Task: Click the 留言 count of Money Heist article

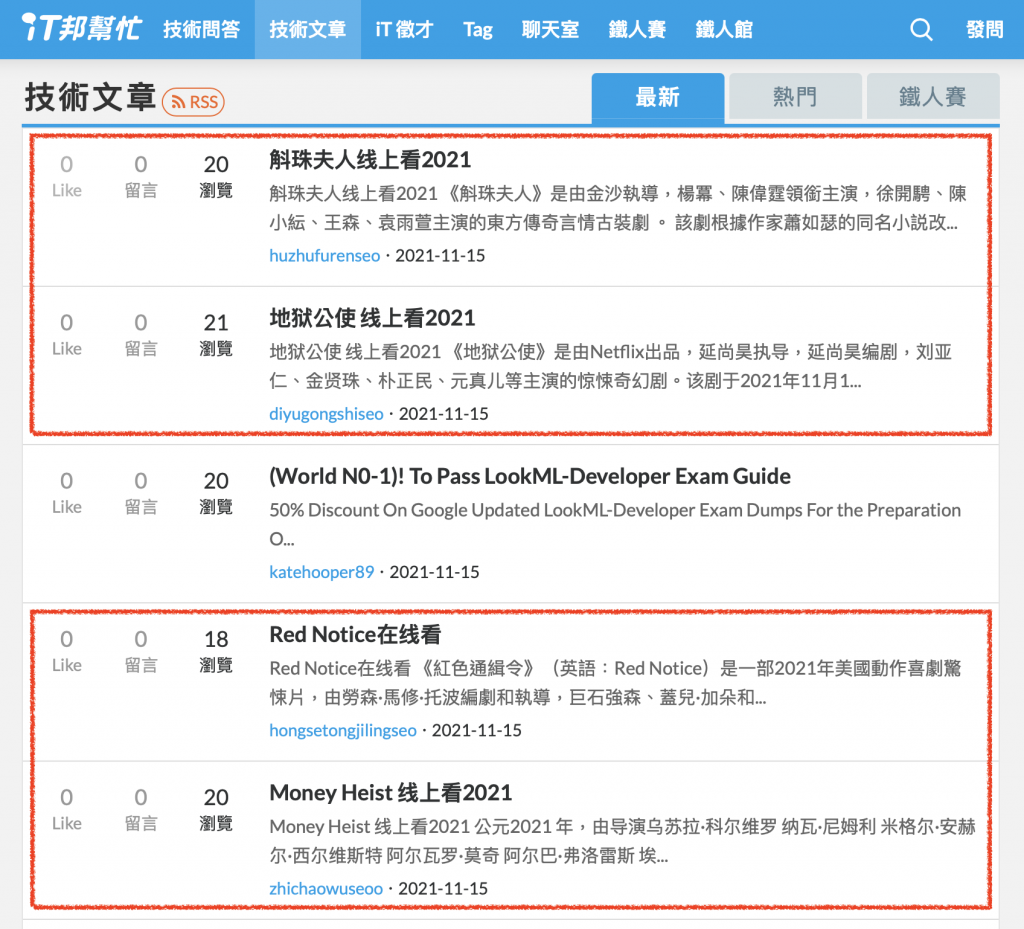Action: 140,808
